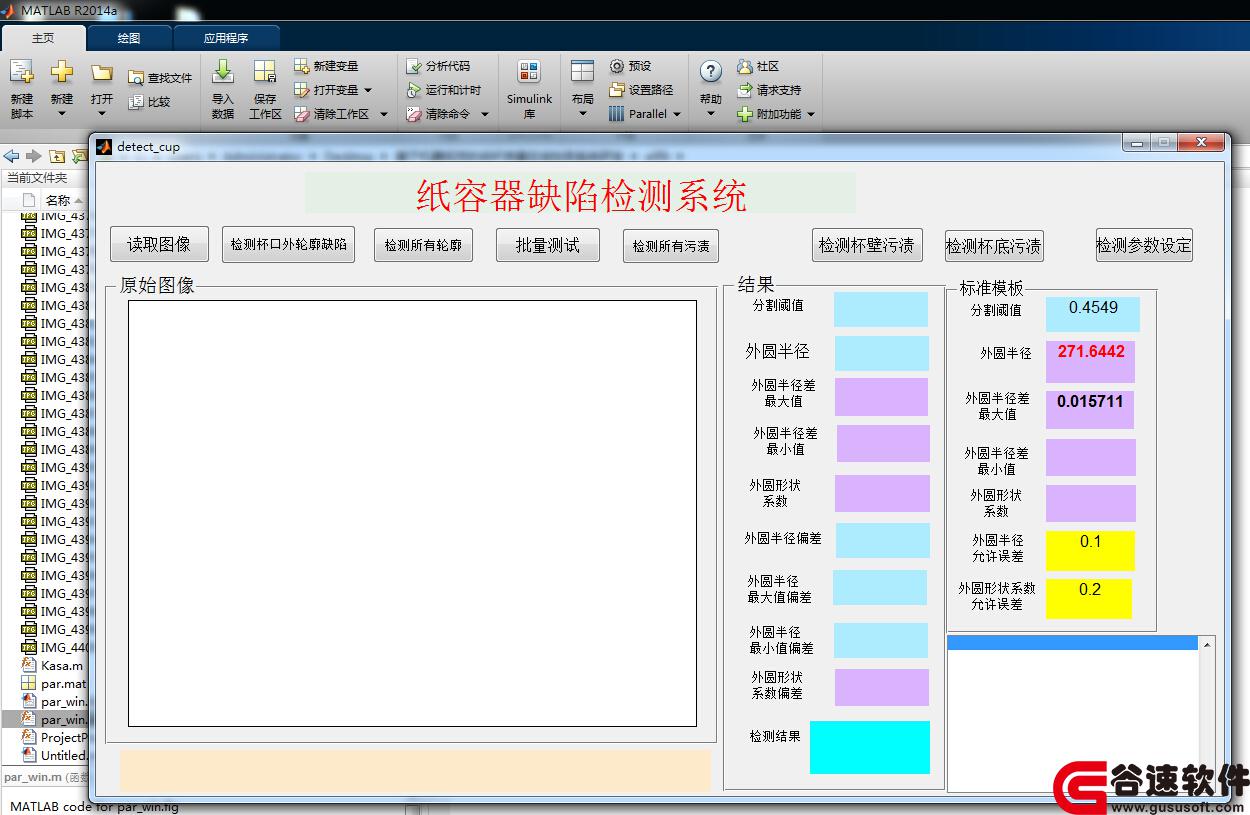Click the 读取图像 button
The height and width of the screenshot is (815, 1250).
pos(159,244)
